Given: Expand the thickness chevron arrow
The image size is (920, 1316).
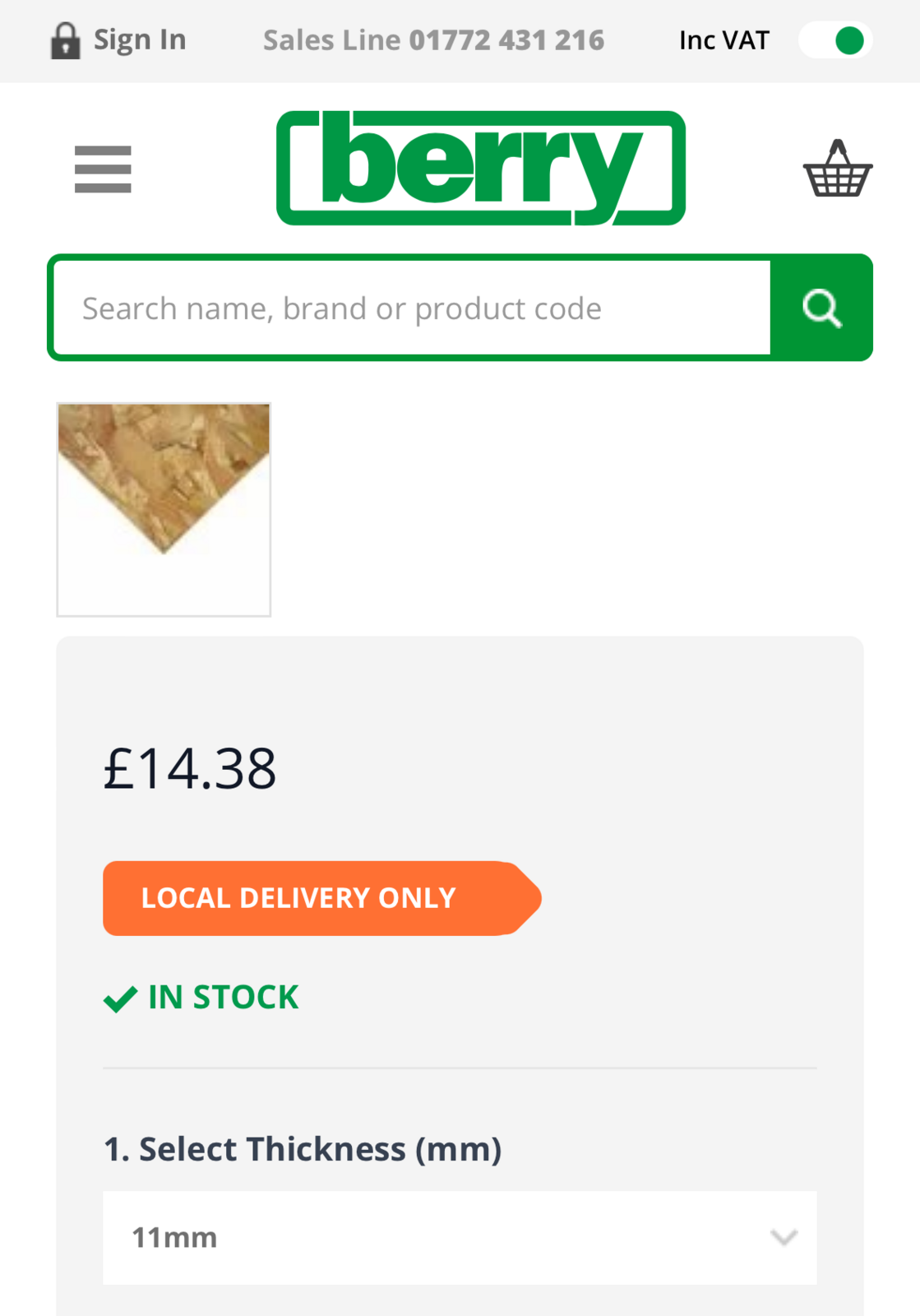Looking at the screenshot, I should [784, 1238].
